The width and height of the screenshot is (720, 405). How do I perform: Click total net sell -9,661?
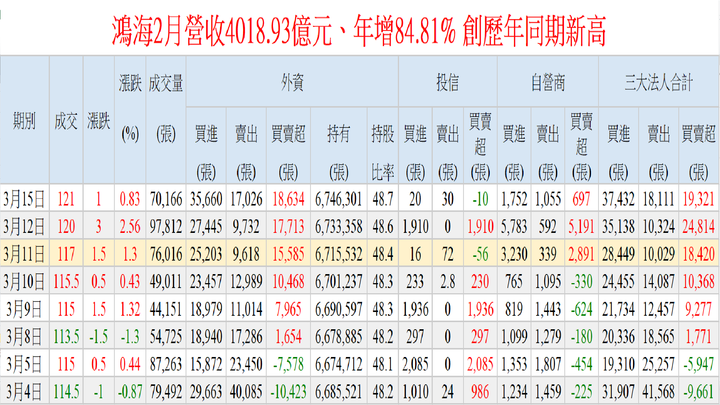(698, 392)
